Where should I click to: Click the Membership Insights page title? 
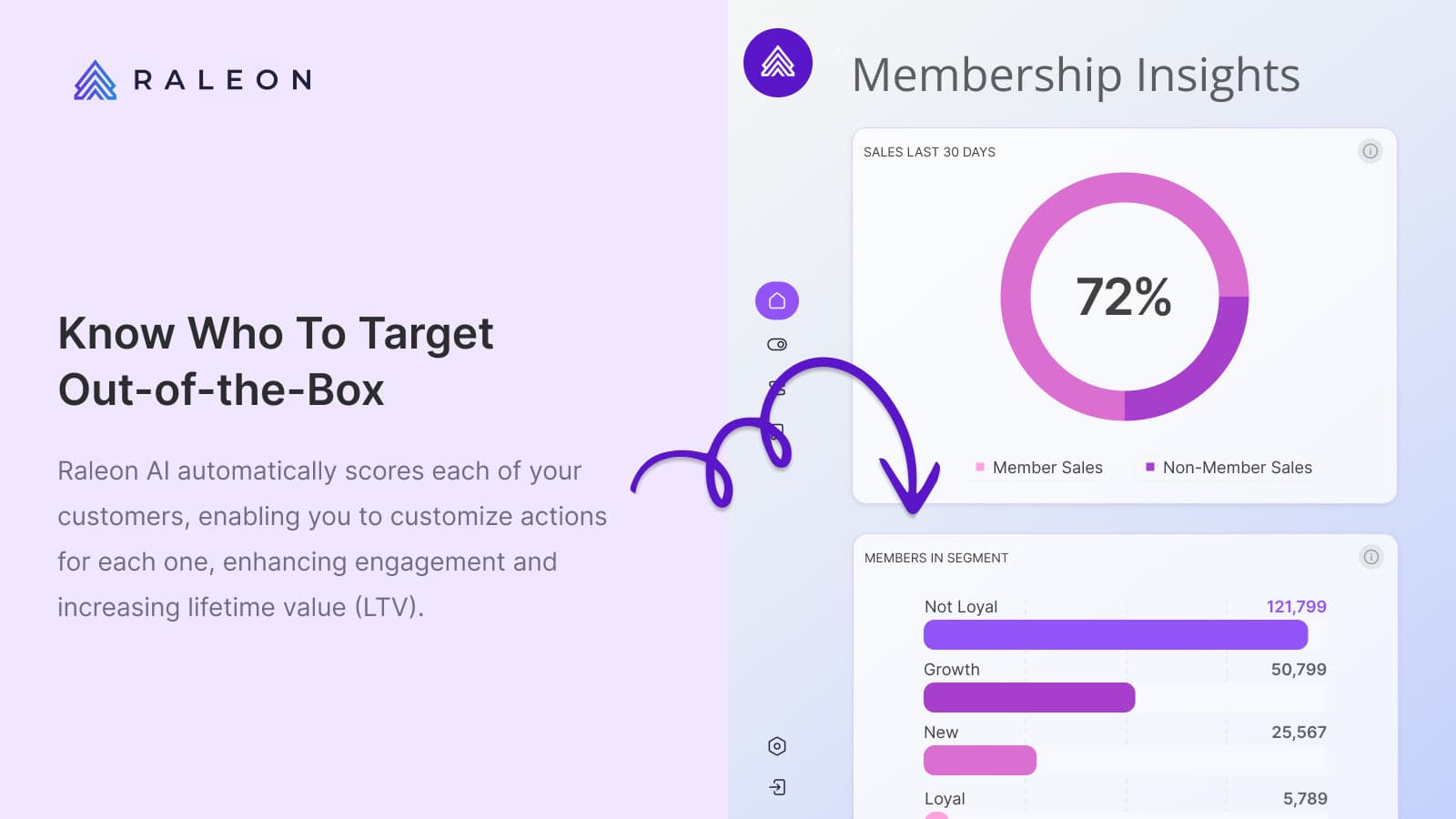click(1076, 75)
